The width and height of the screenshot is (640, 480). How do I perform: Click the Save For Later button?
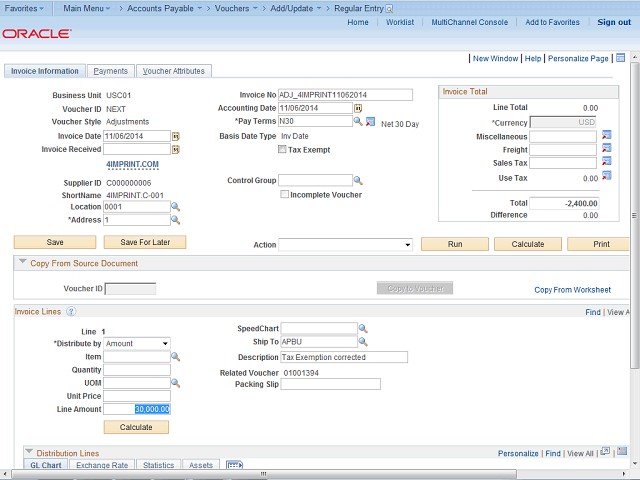coord(144,242)
